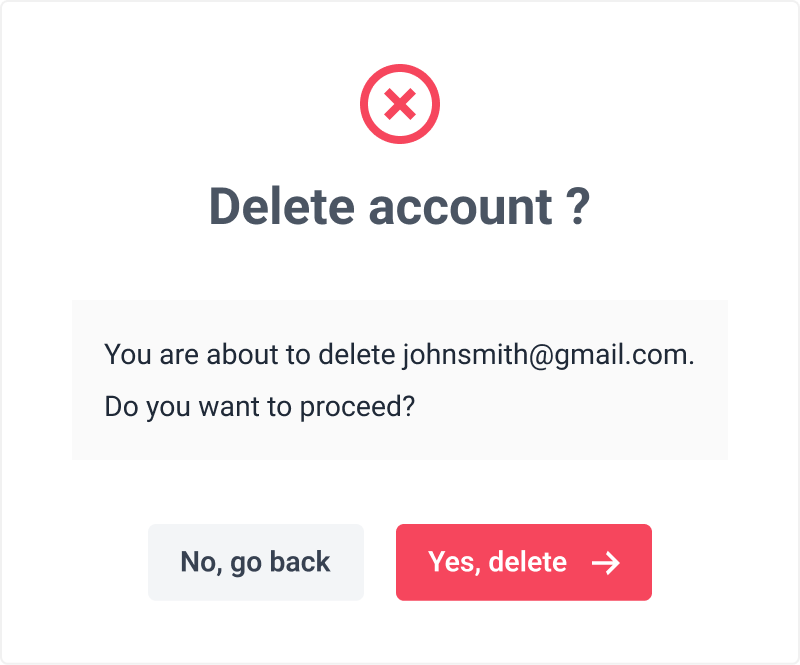The height and width of the screenshot is (665, 800).
Task: Click the You are about to delete text
Action: point(249,354)
